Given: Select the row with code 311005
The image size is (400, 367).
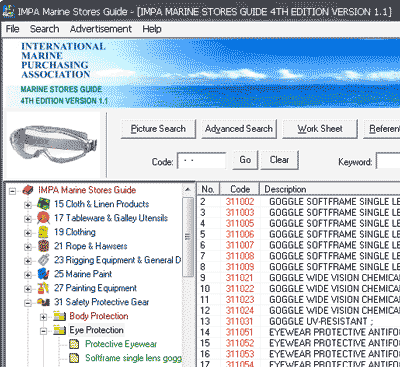Looking at the screenshot, I should [x=299, y=223].
